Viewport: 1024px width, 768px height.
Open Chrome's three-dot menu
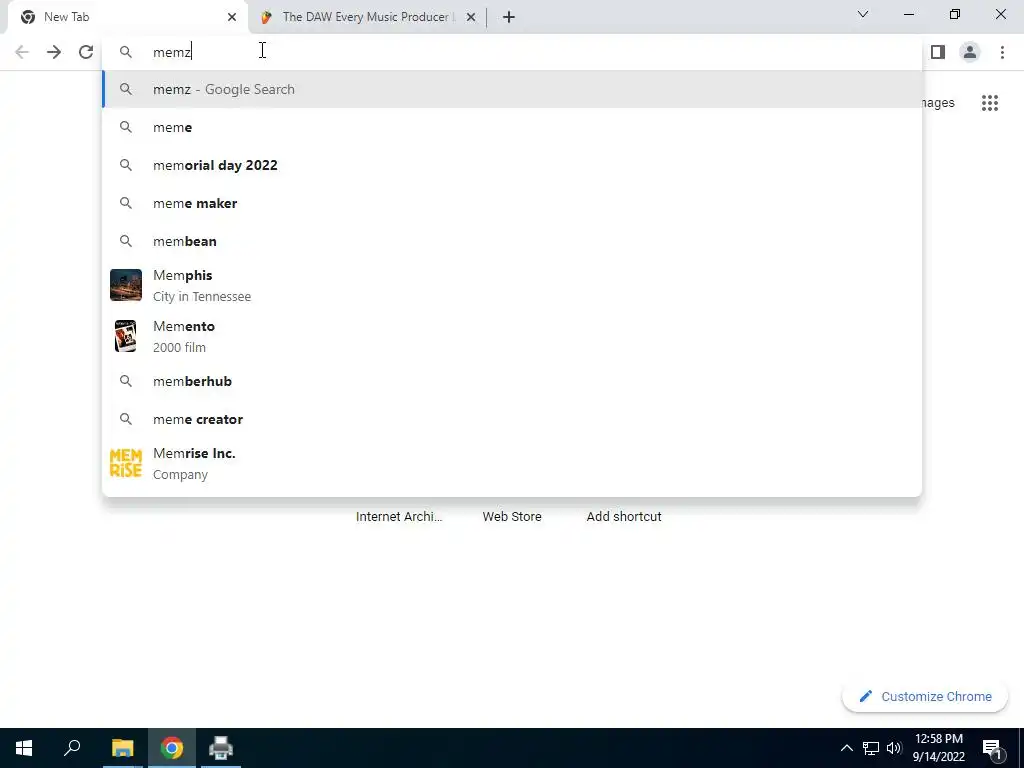pos(1002,52)
